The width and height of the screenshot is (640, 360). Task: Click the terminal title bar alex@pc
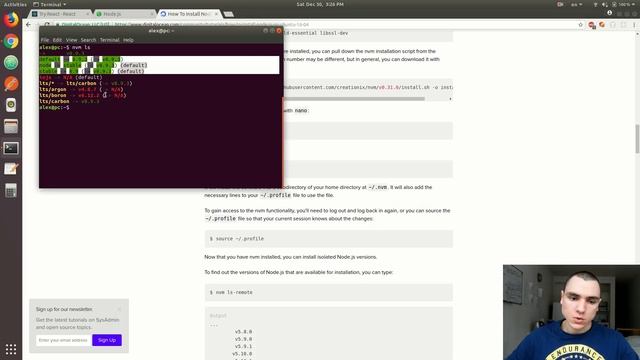(161, 31)
